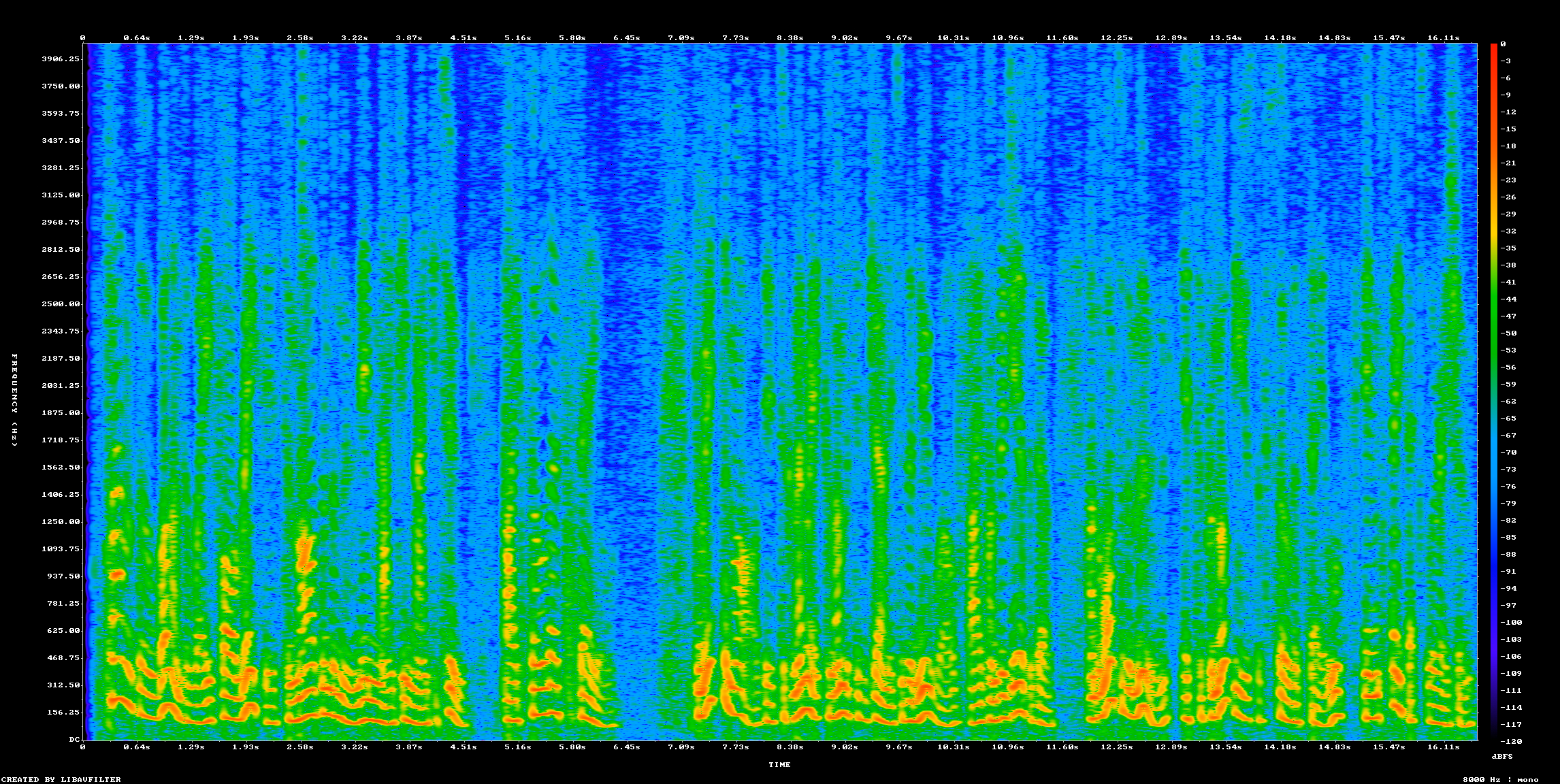The width and height of the screenshot is (1560, 784).
Task: Click the 1250.00 Hz frequency axis label
Action: point(61,522)
